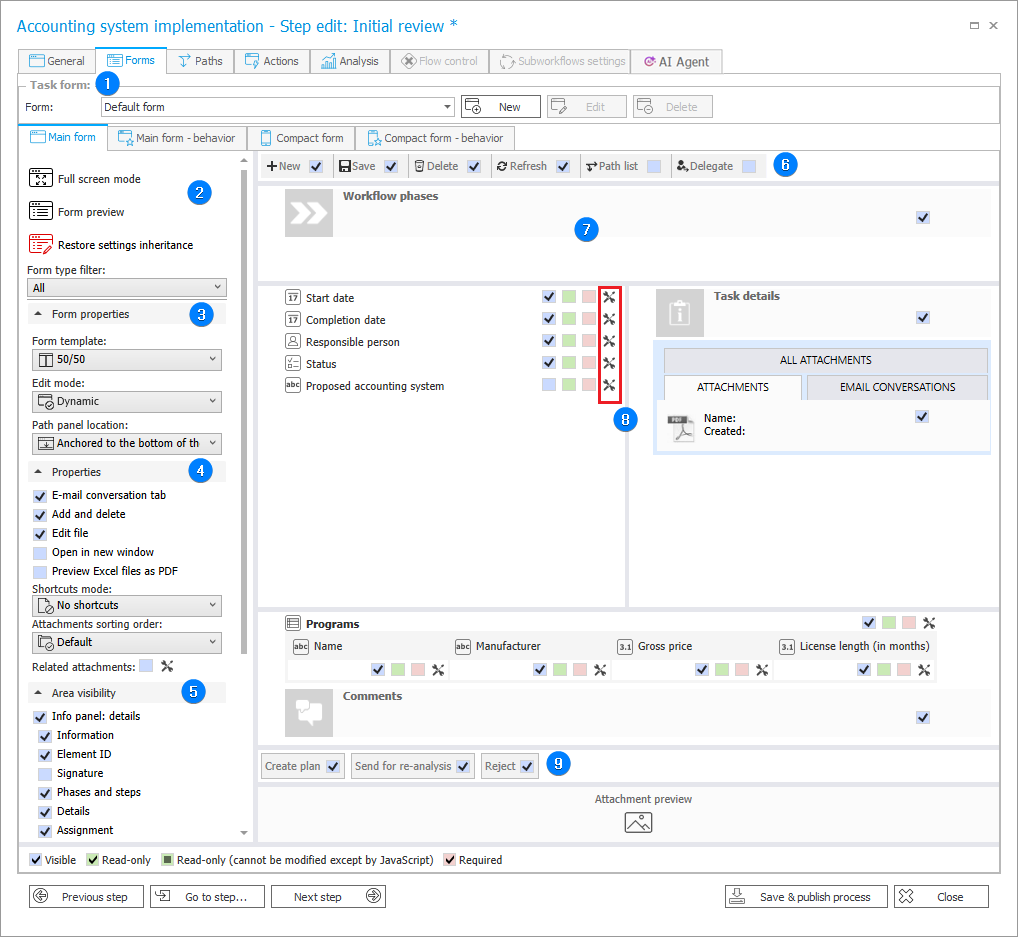Open settings for Proposed accounting system
Viewport: 1018px width, 937px height.
609,385
